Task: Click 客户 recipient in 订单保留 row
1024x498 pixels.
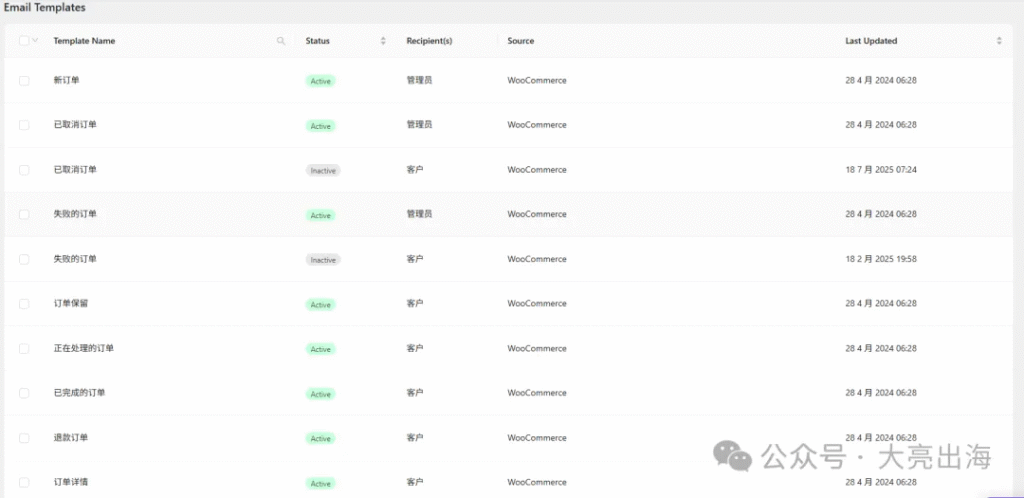Action: click(x=415, y=303)
